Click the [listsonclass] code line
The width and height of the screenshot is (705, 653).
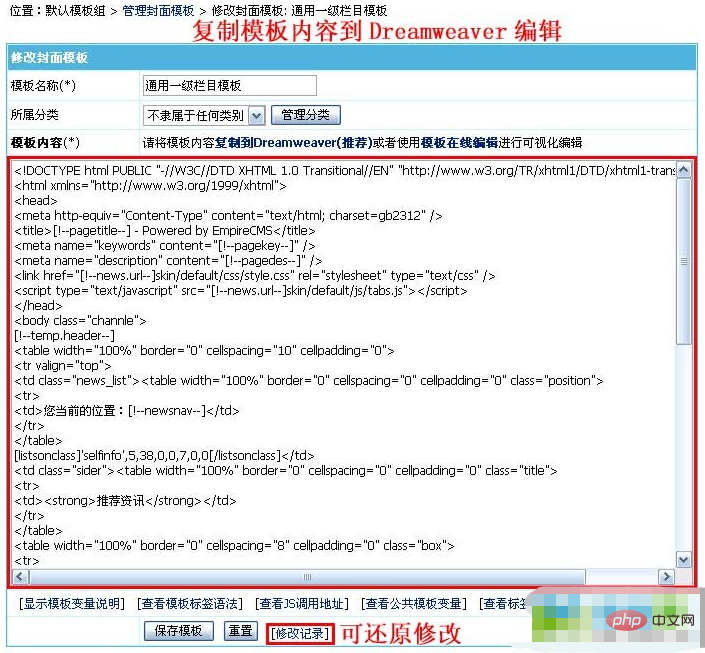click(164, 456)
